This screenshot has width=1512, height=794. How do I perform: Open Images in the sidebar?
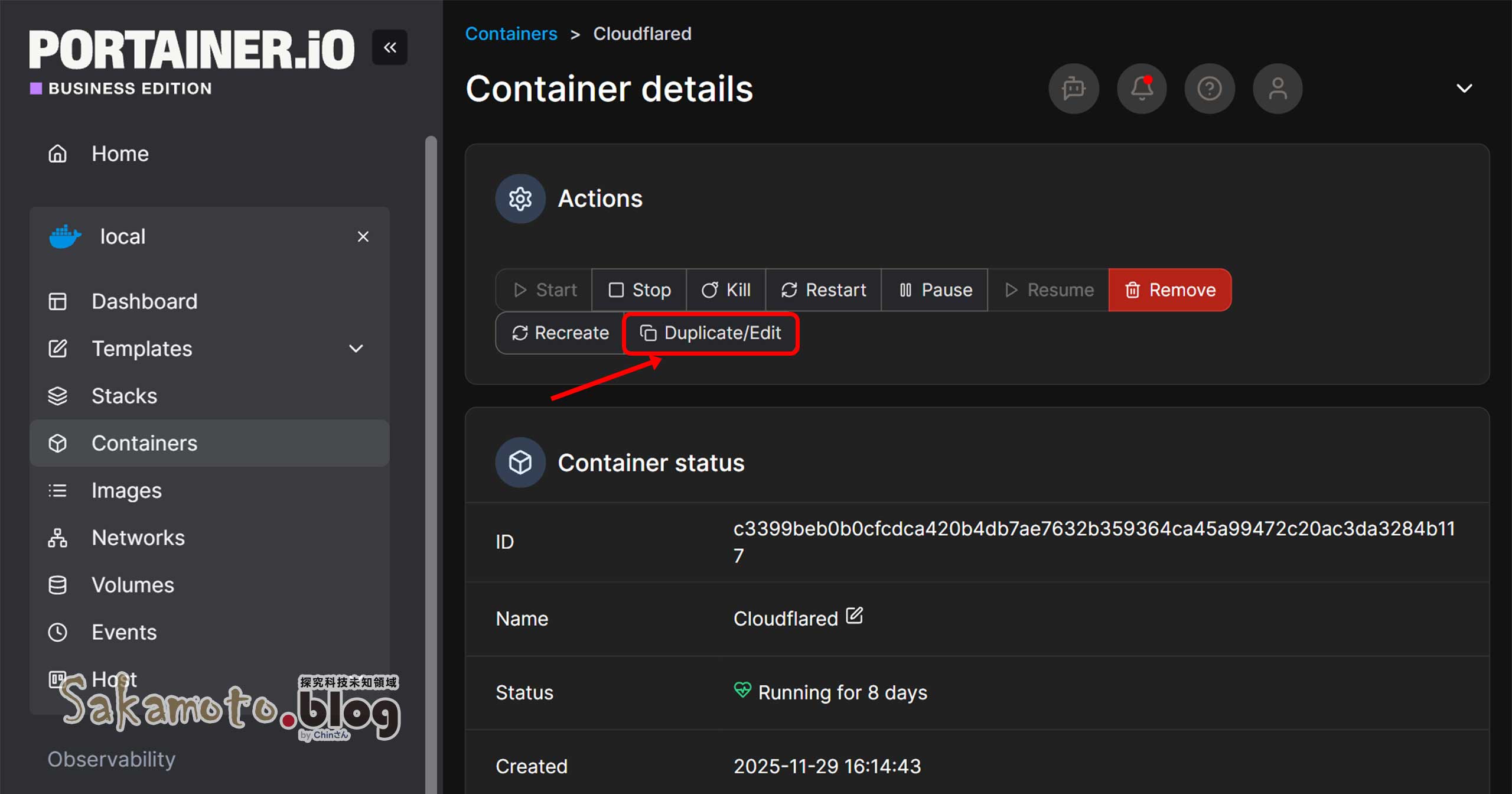126,490
